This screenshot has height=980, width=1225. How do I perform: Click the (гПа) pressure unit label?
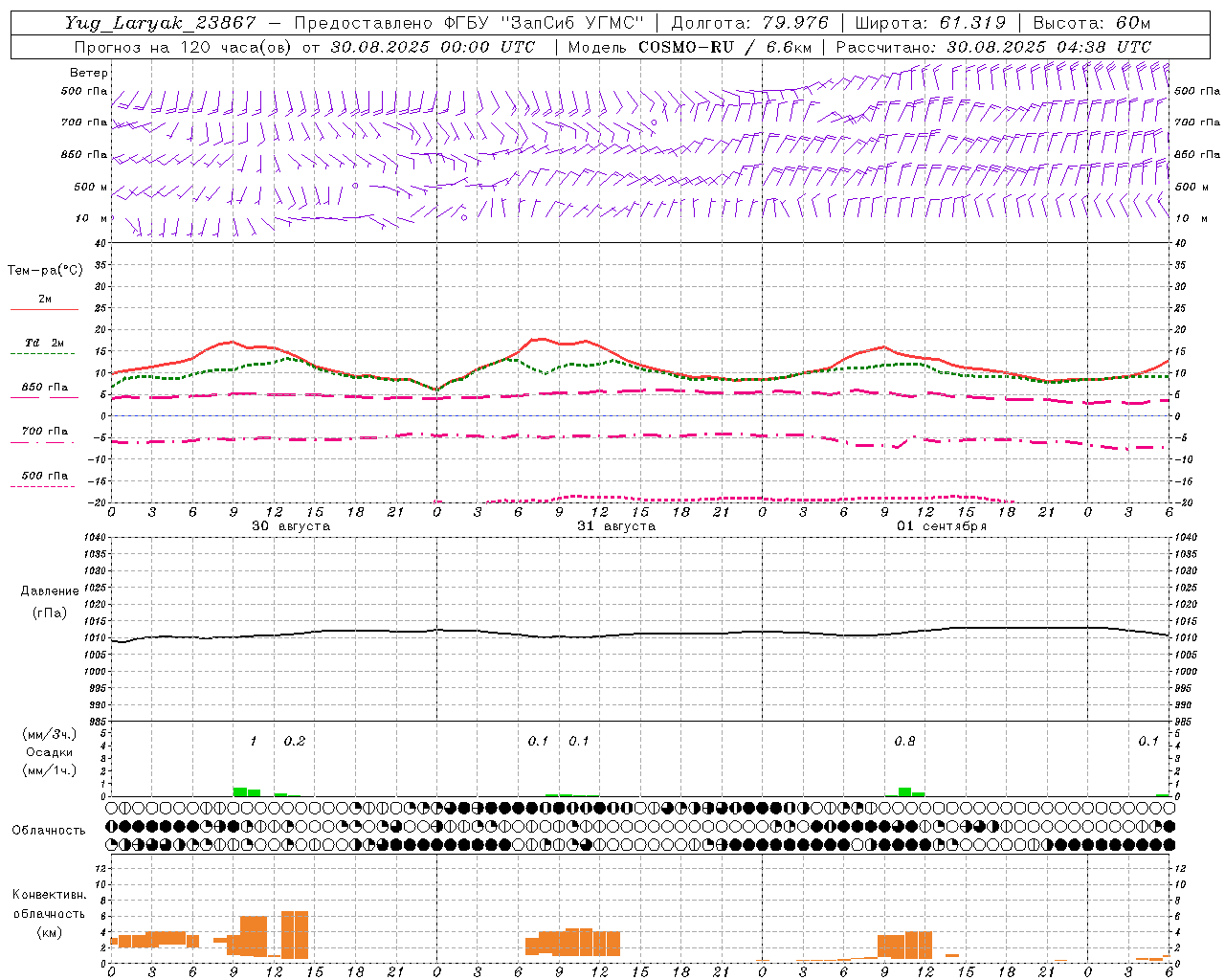[x=50, y=612]
